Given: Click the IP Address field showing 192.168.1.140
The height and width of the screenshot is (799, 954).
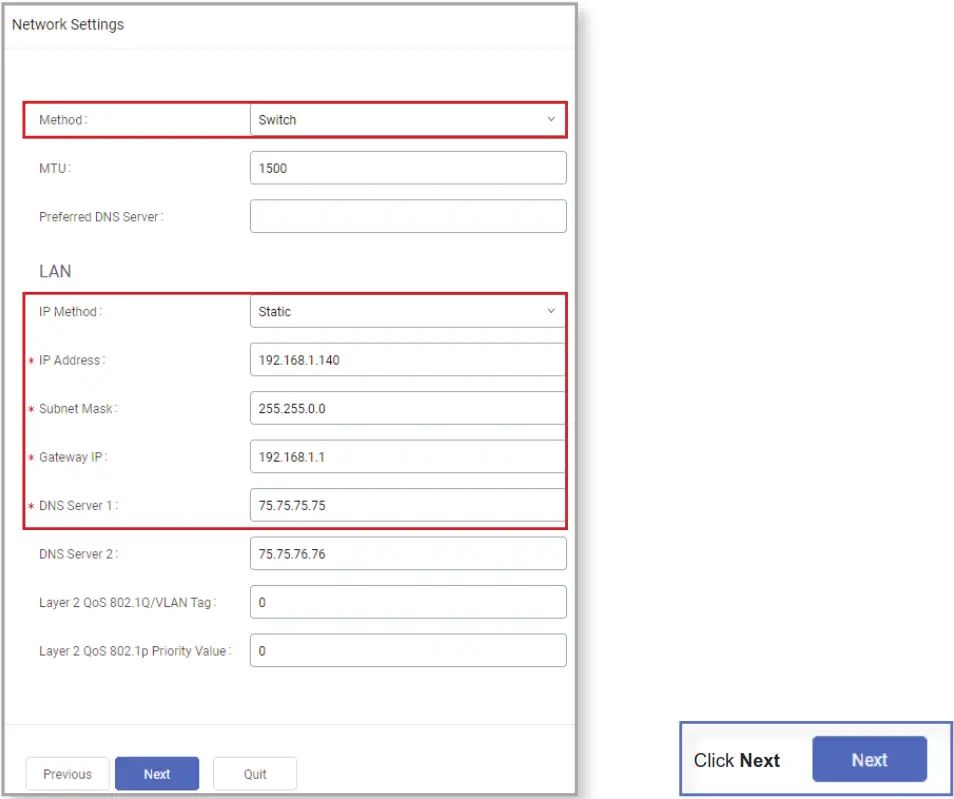Looking at the screenshot, I should (x=408, y=359).
